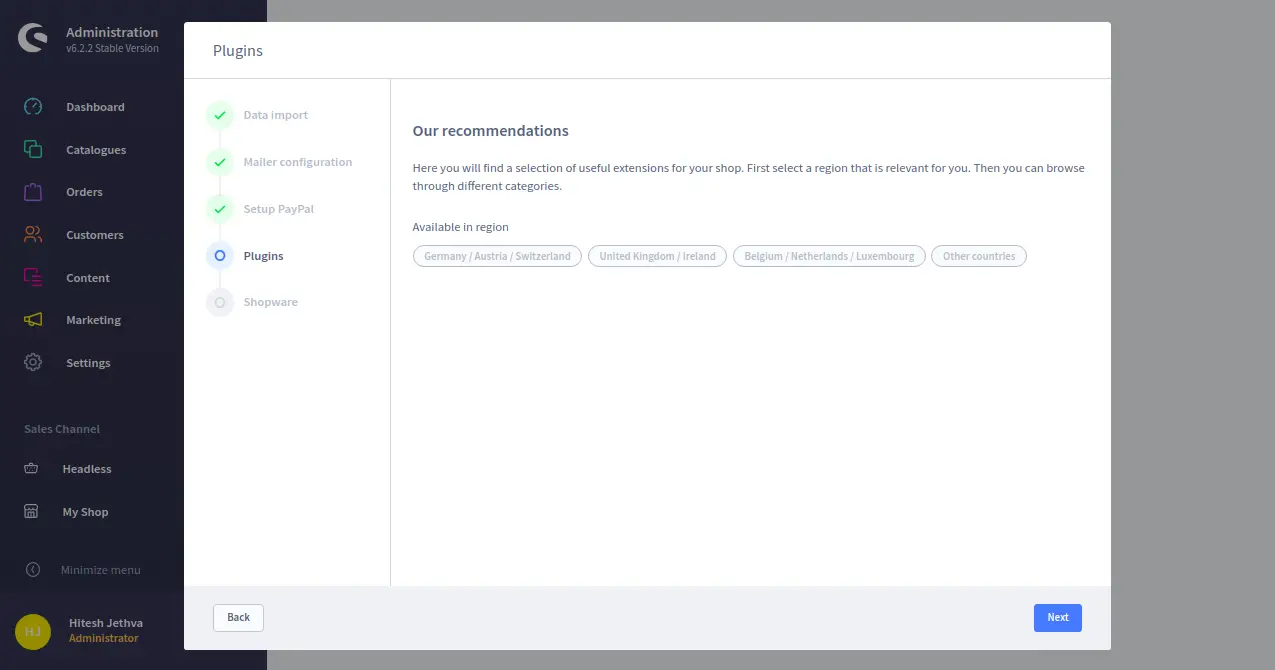Click the Shopware logo icon

pos(33,39)
